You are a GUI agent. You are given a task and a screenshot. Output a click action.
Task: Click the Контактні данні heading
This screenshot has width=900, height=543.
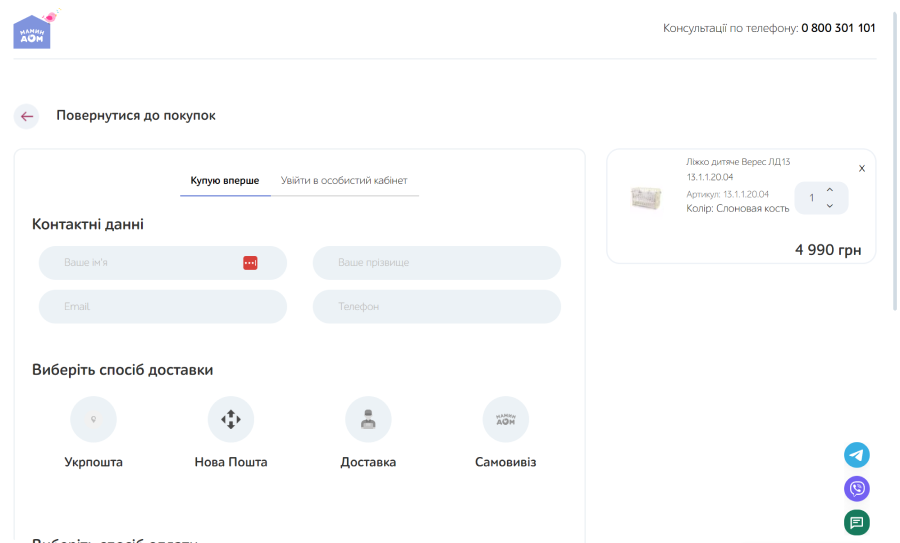pyautogui.click(x=88, y=224)
